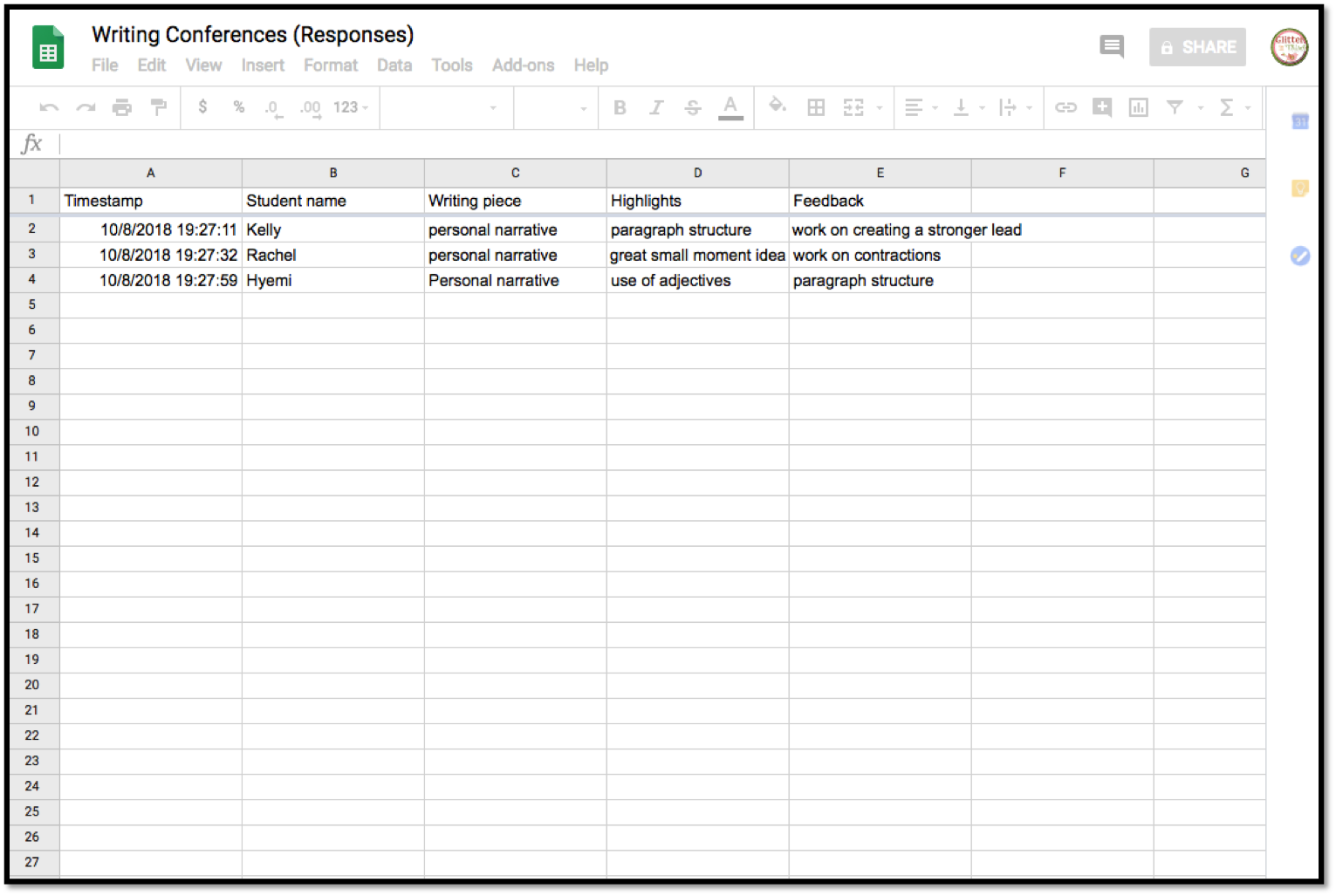Click the document title Writing Conferences (Responses)
The width and height of the screenshot is (1336, 896).
252,35
